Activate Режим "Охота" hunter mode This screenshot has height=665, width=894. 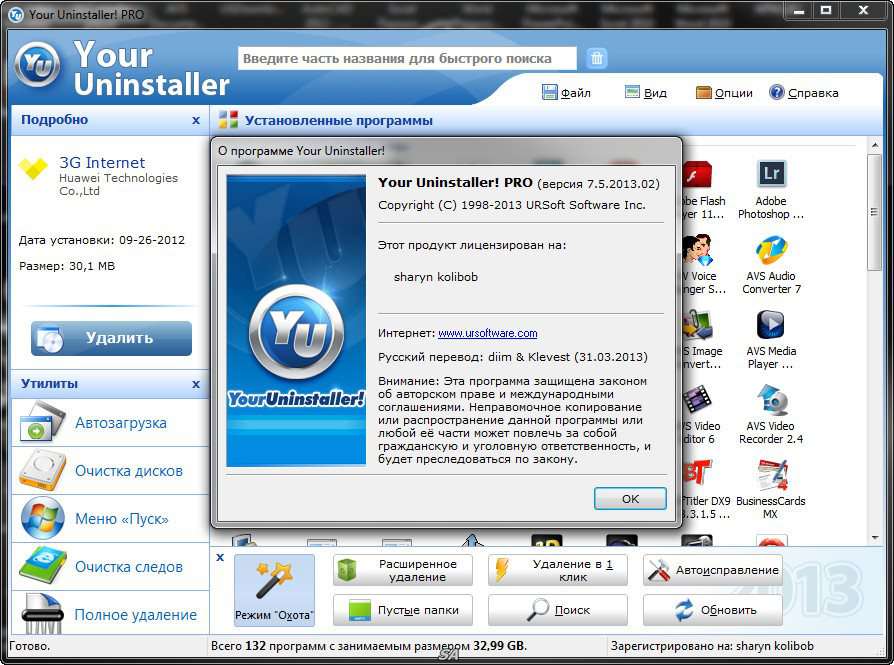[x=274, y=590]
